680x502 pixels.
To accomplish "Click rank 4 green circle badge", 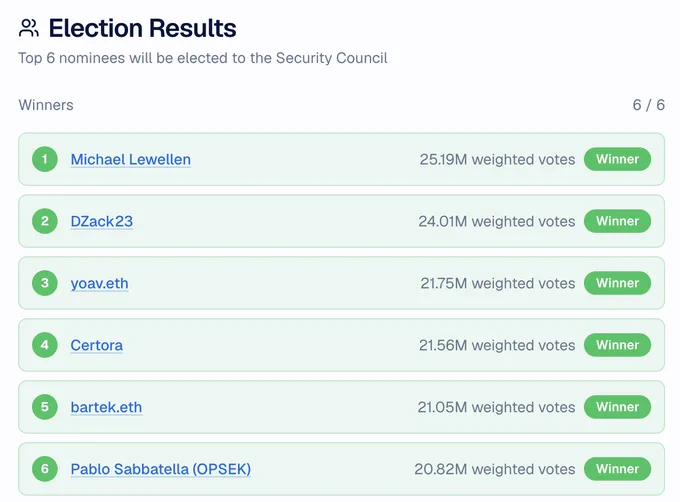I will pos(45,345).
